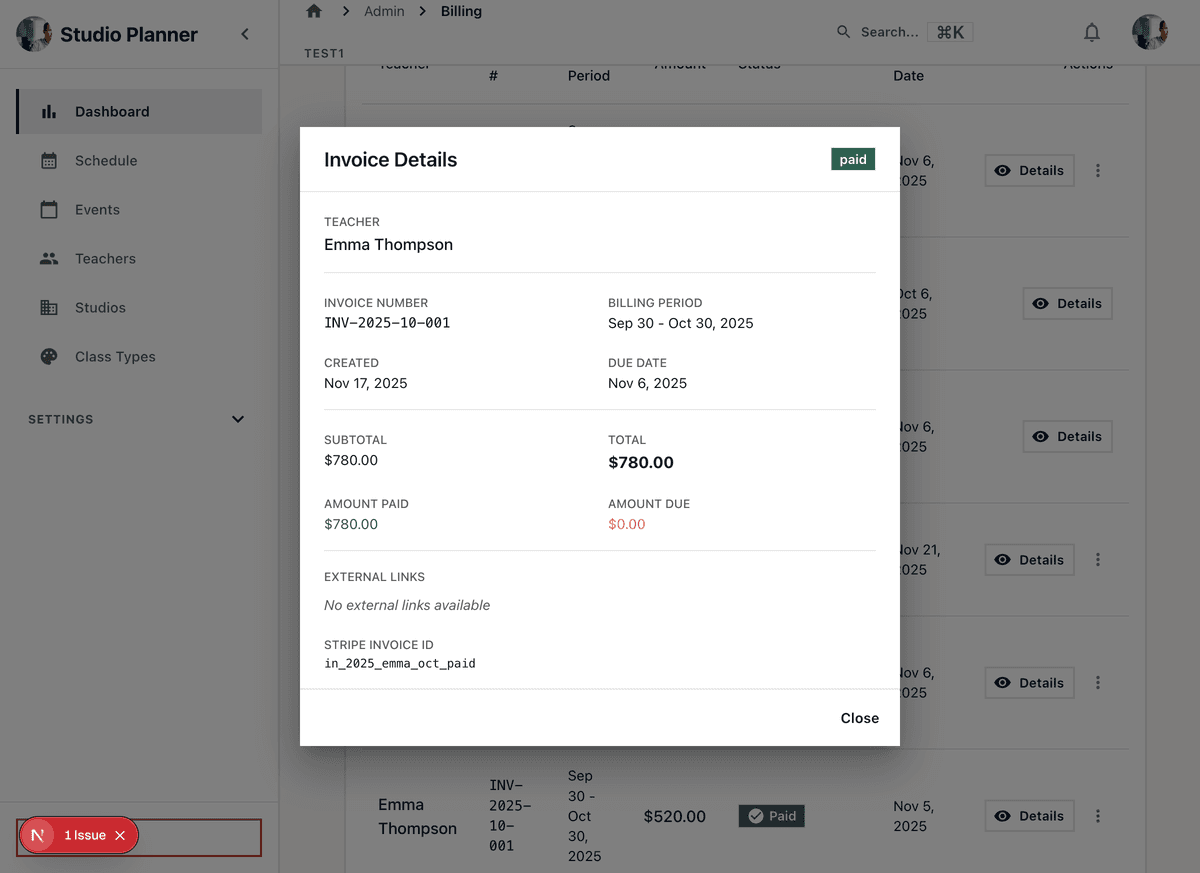
Task: Select the Billing breadcrumb
Action: click(461, 11)
